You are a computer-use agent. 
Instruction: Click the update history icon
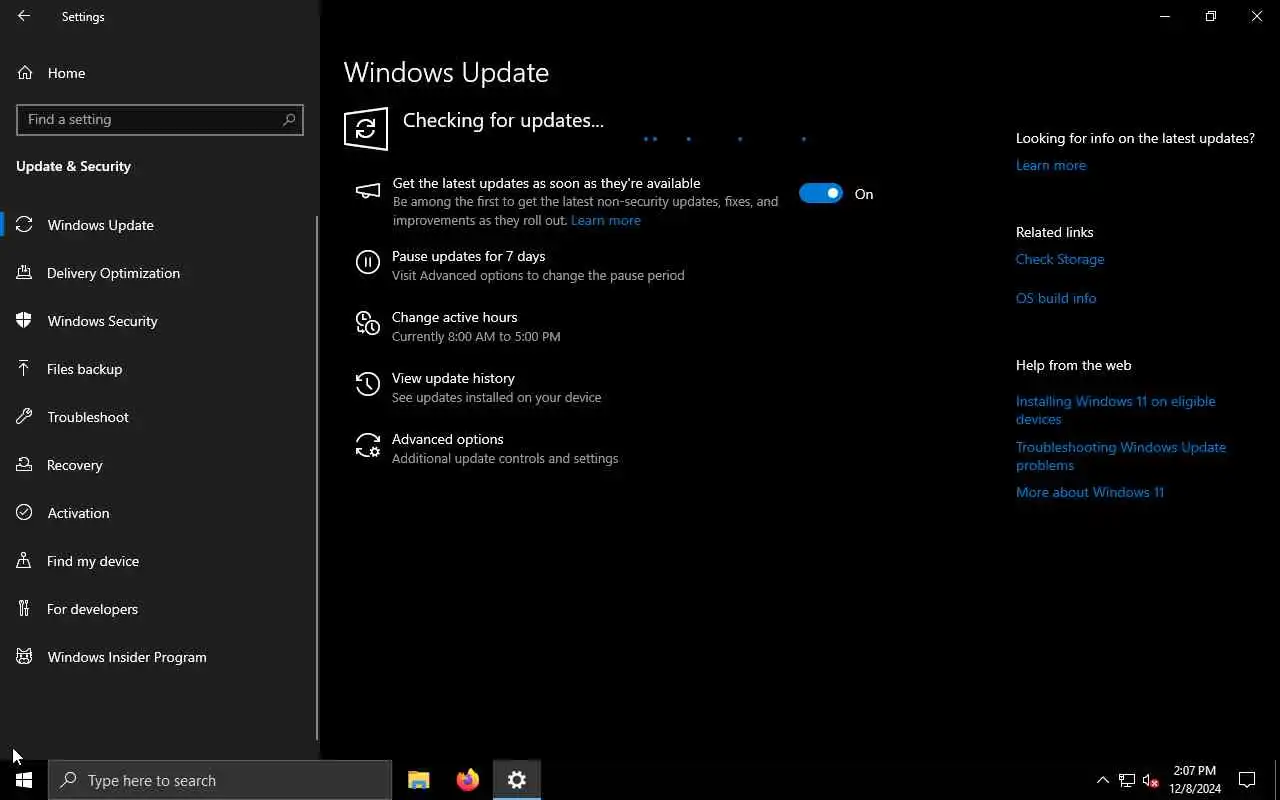pyautogui.click(x=368, y=384)
